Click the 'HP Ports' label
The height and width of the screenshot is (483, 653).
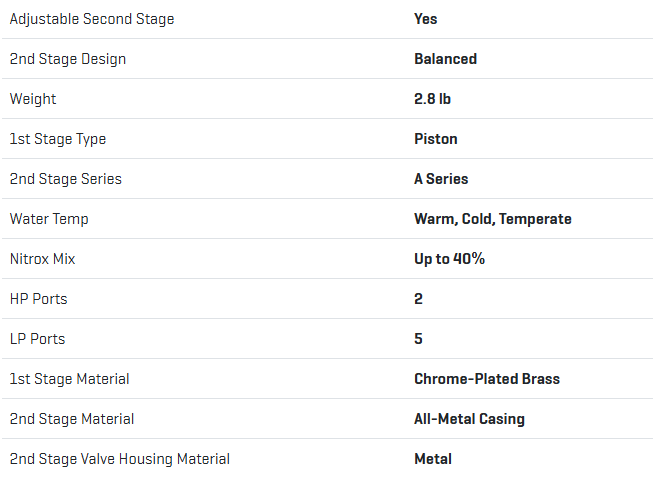[x=39, y=299]
